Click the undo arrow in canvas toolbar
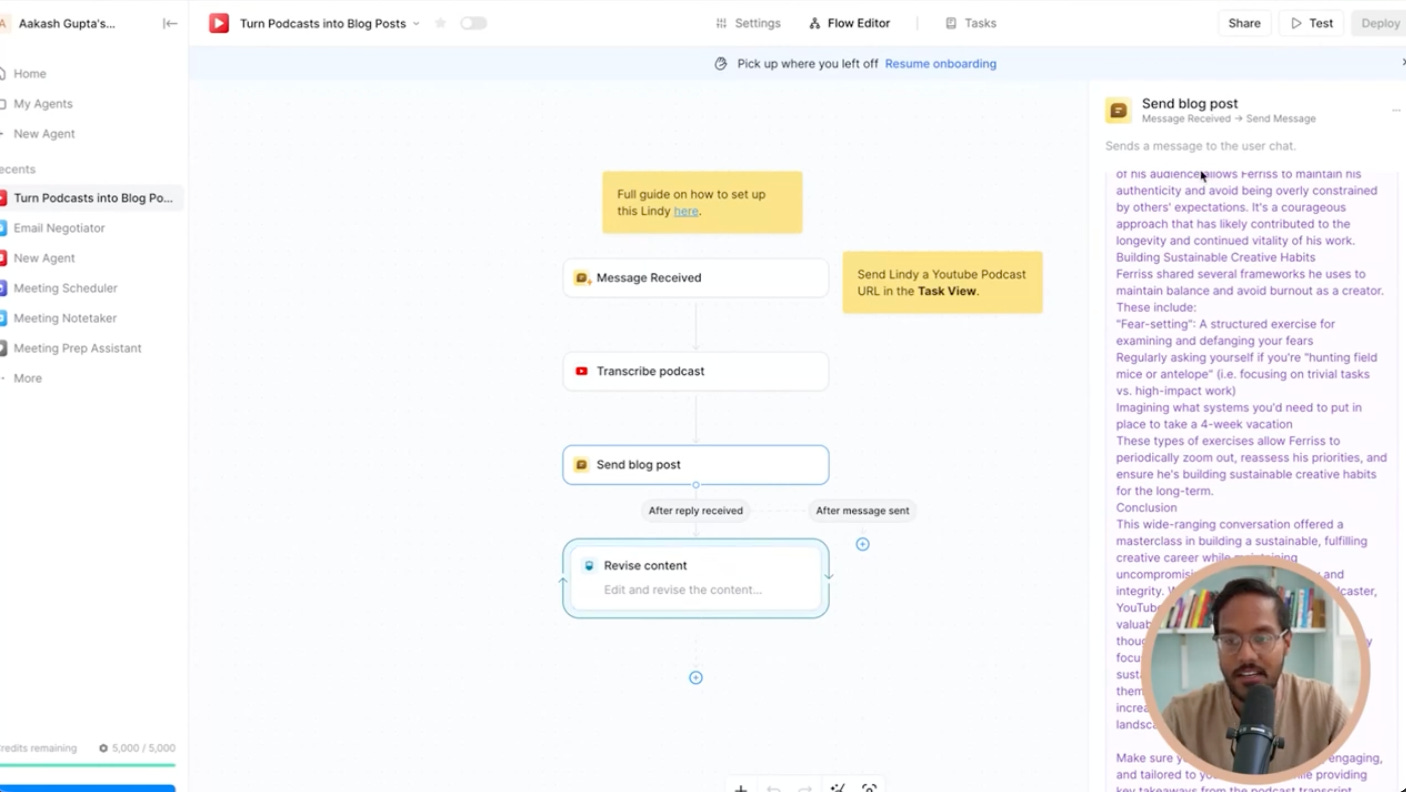Image resolution: width=1406 pixels, height=792 pixels. pyautogui.click(x=773, y=788)
